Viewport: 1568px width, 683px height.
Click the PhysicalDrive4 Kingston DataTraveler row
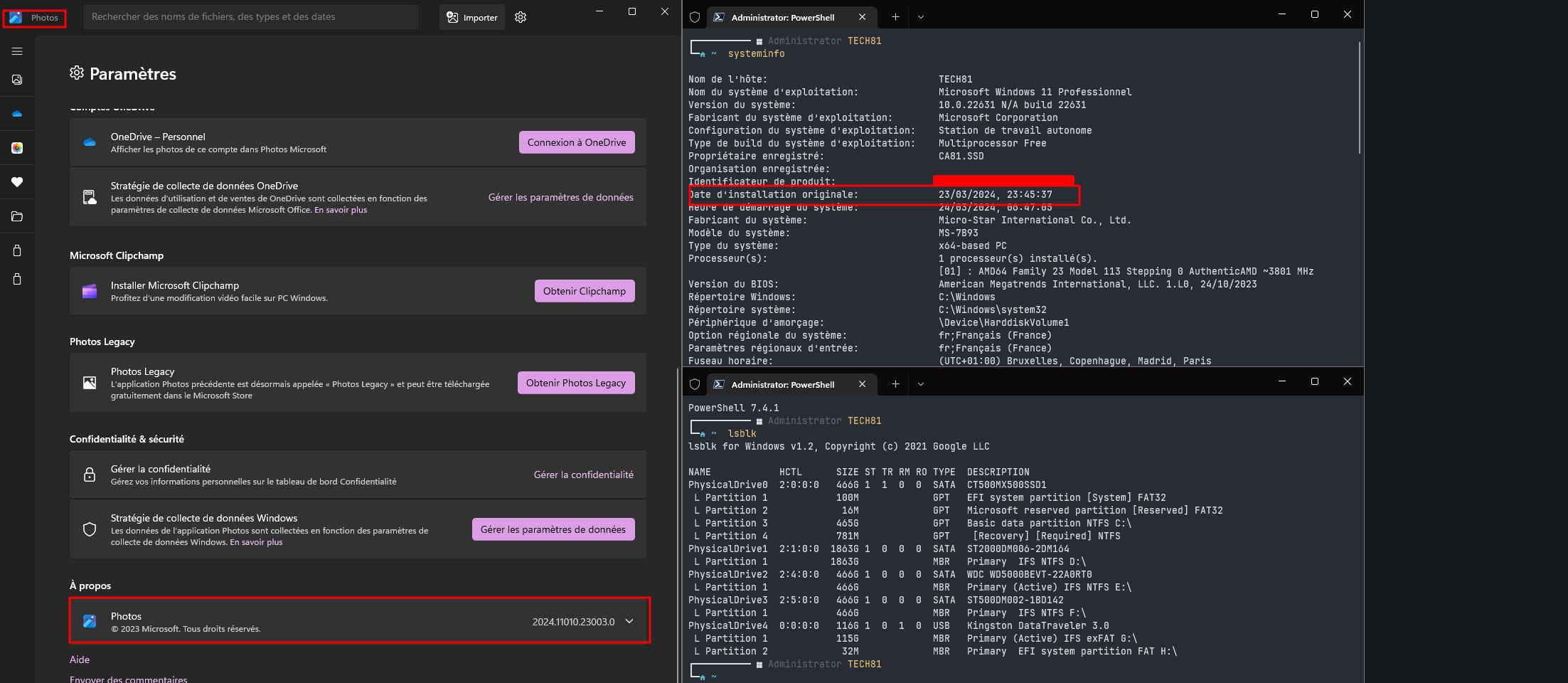click(898, 625)
